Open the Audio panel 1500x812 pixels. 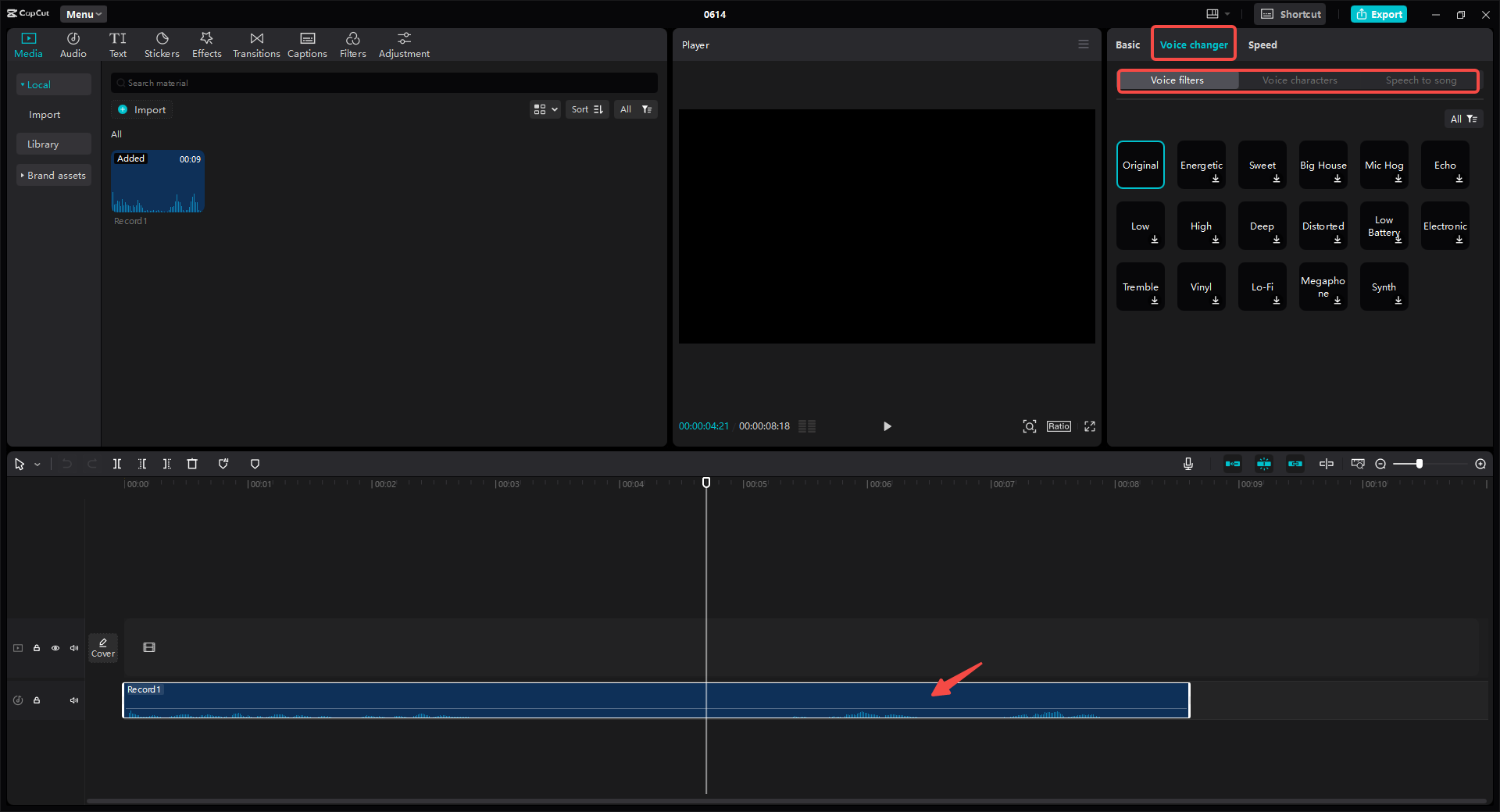73,45
